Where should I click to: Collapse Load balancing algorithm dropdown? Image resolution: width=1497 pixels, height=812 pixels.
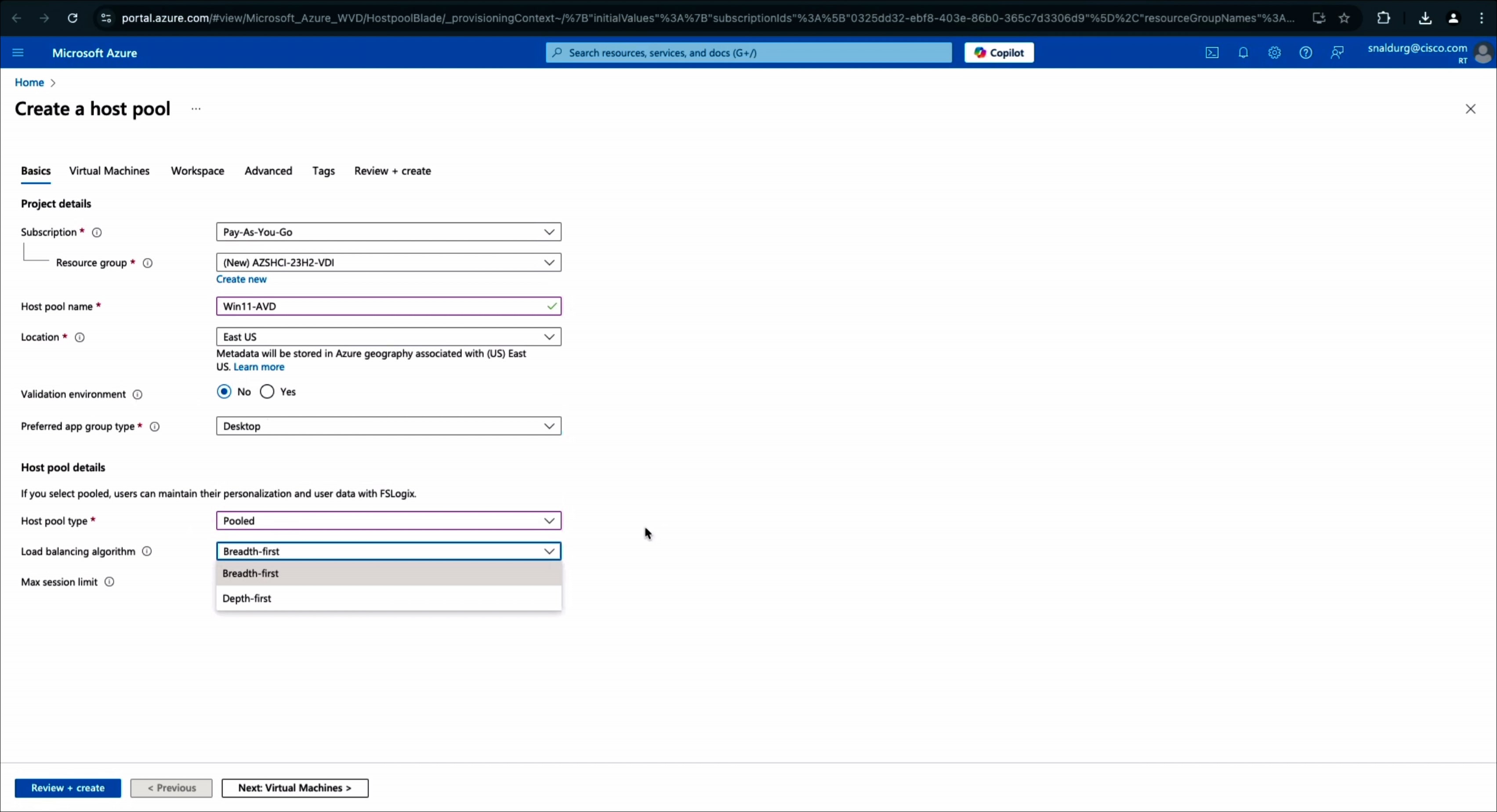(x=389, y=551)
